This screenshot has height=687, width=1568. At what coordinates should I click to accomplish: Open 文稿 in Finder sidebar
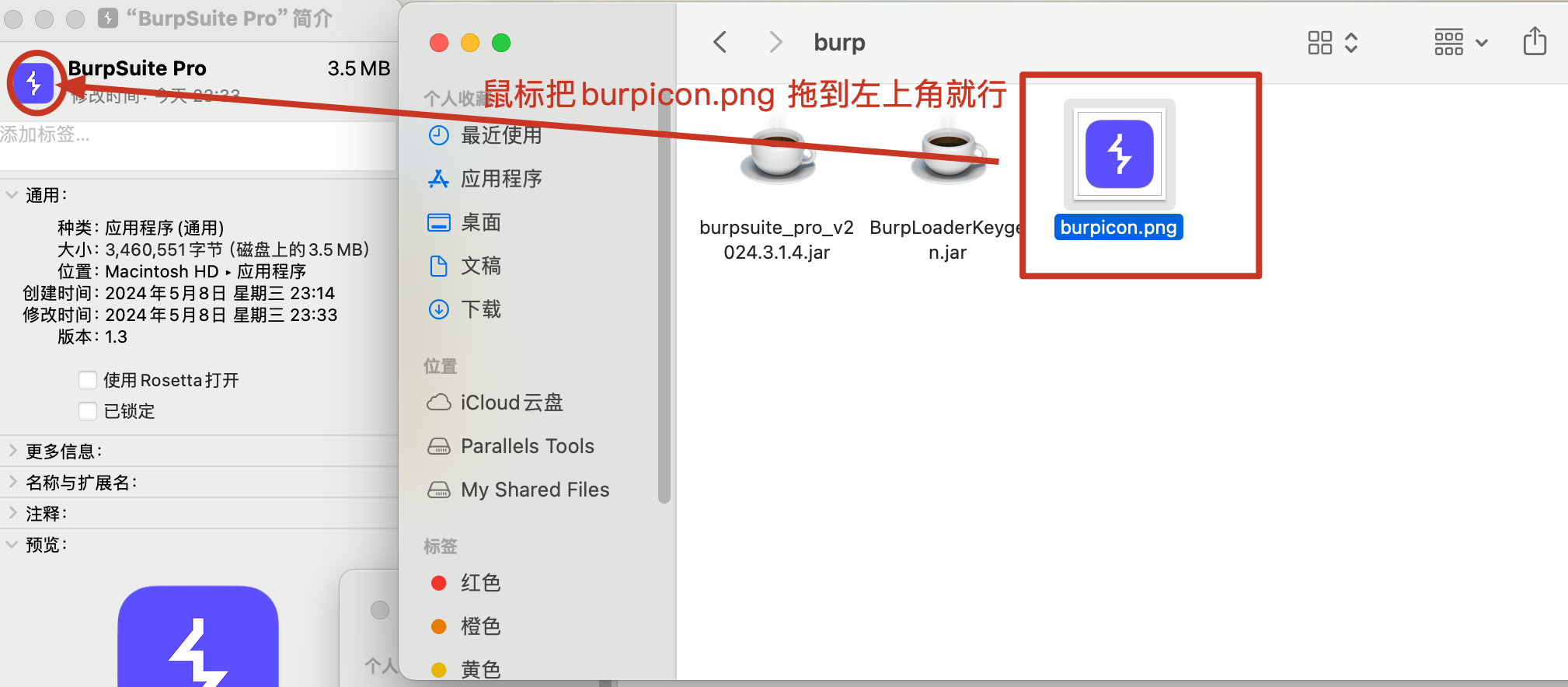tap(481, 266)
